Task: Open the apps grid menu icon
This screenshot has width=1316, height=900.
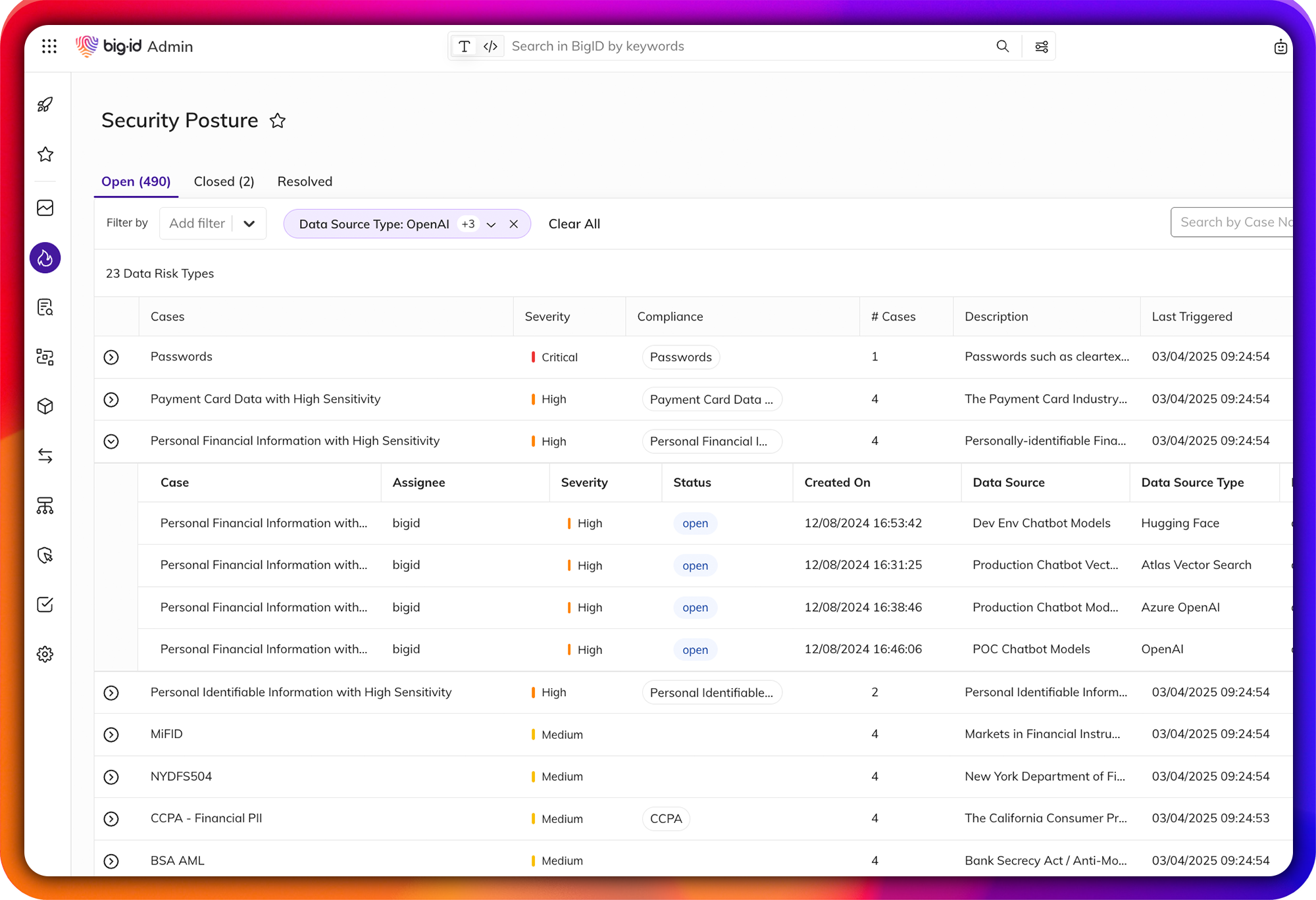Action: (49, 46)
